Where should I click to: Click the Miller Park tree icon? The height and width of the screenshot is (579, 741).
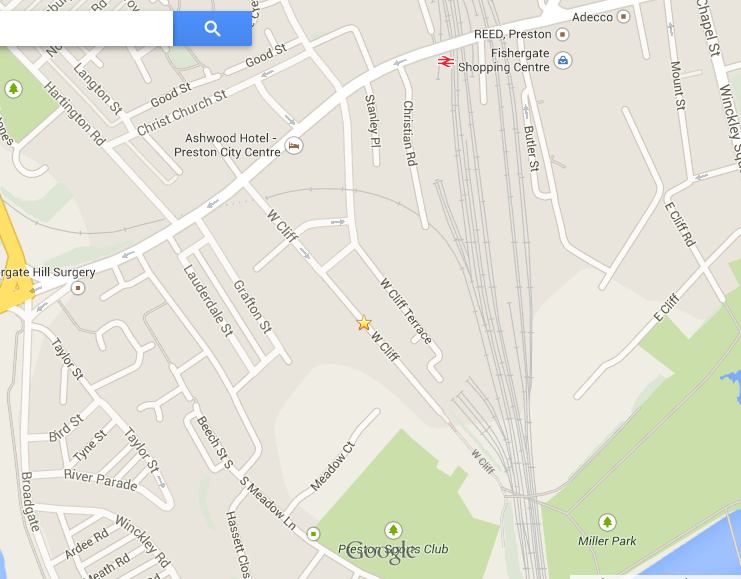coord(607,522)
